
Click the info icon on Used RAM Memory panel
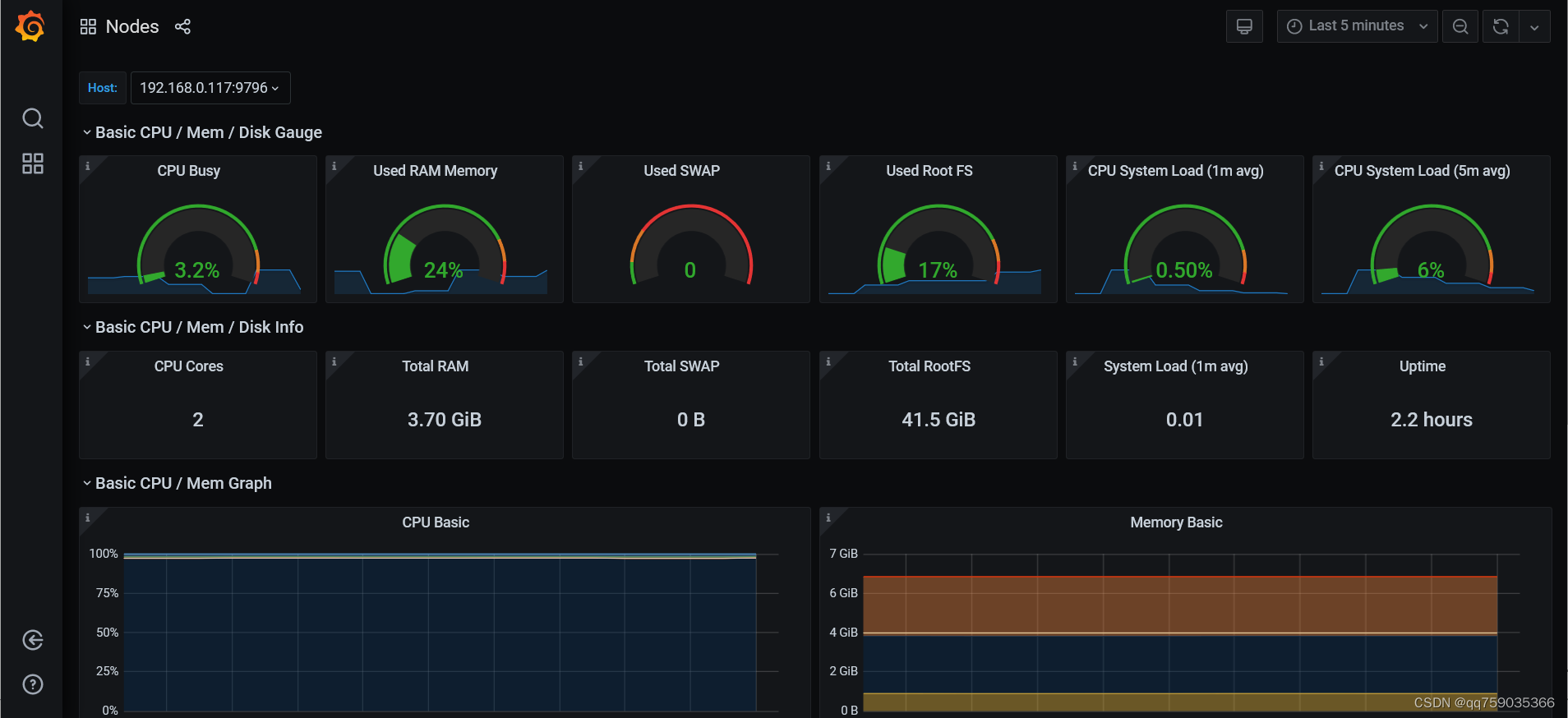[x=334, y=166]
